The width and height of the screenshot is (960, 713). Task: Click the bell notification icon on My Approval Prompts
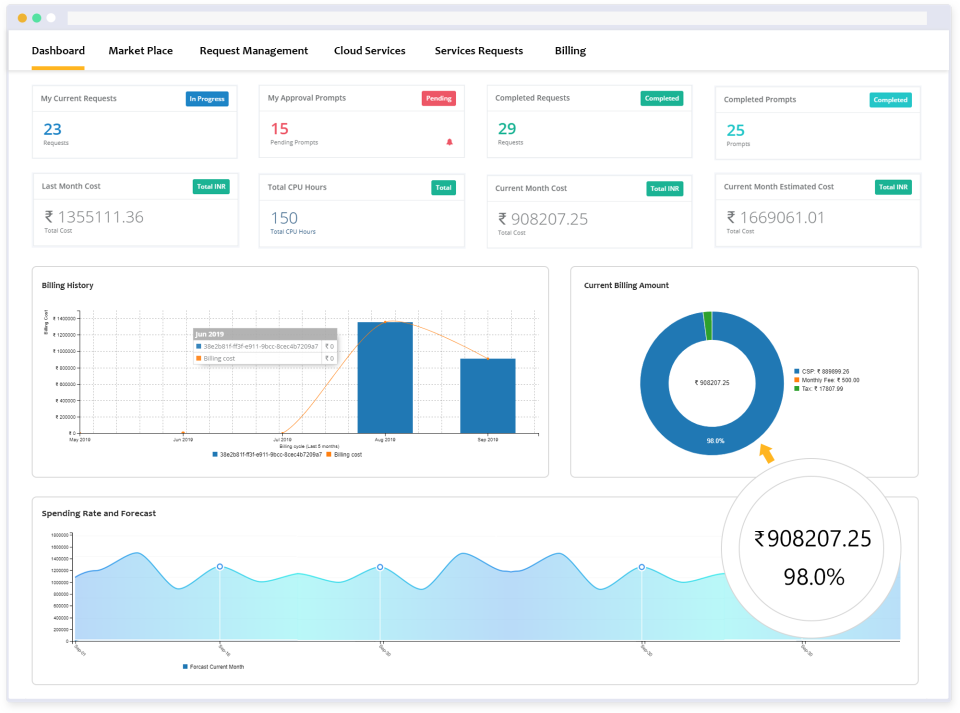(x=449, y=143)
